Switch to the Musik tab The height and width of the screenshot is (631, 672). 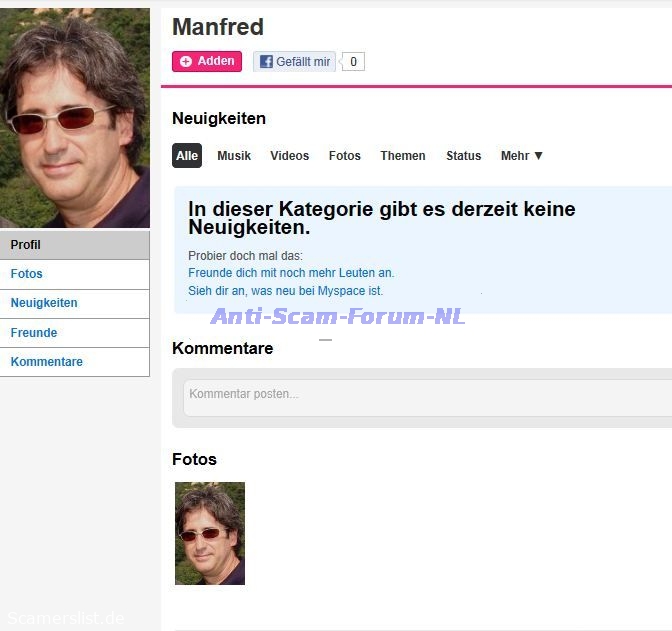coord(234,156)
